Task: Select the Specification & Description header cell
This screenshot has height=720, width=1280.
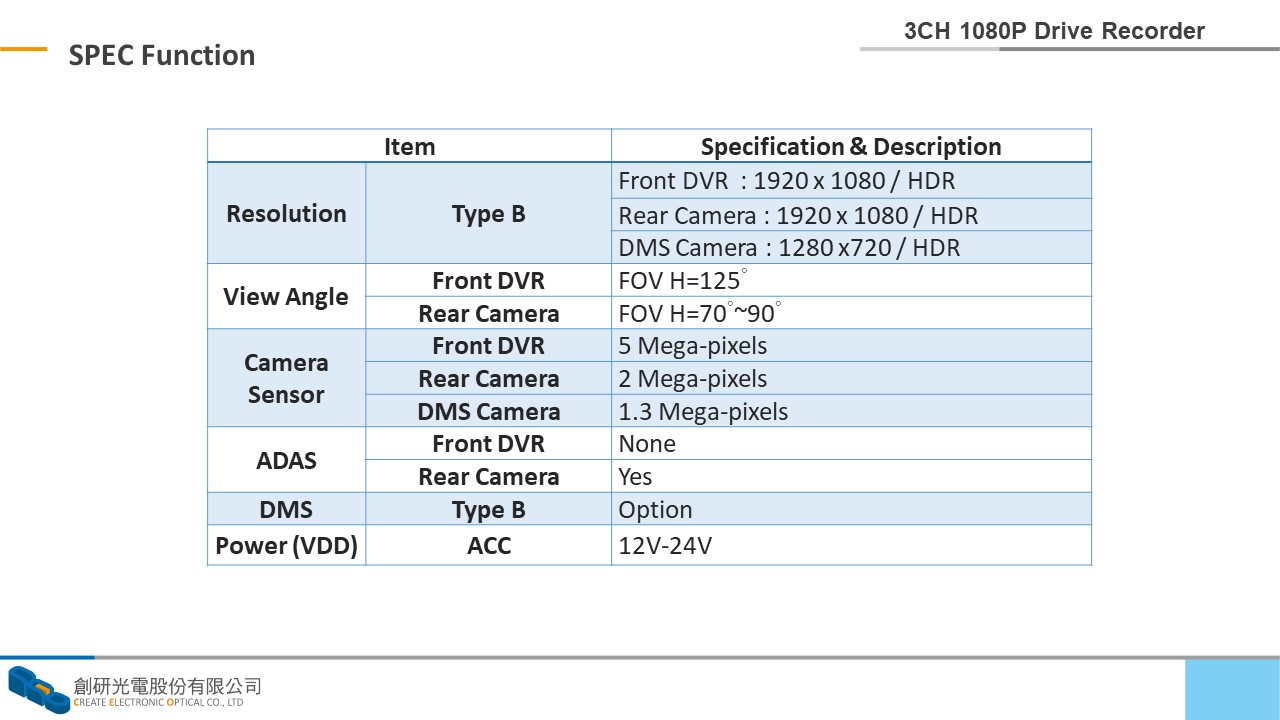Action: point(851,146)
